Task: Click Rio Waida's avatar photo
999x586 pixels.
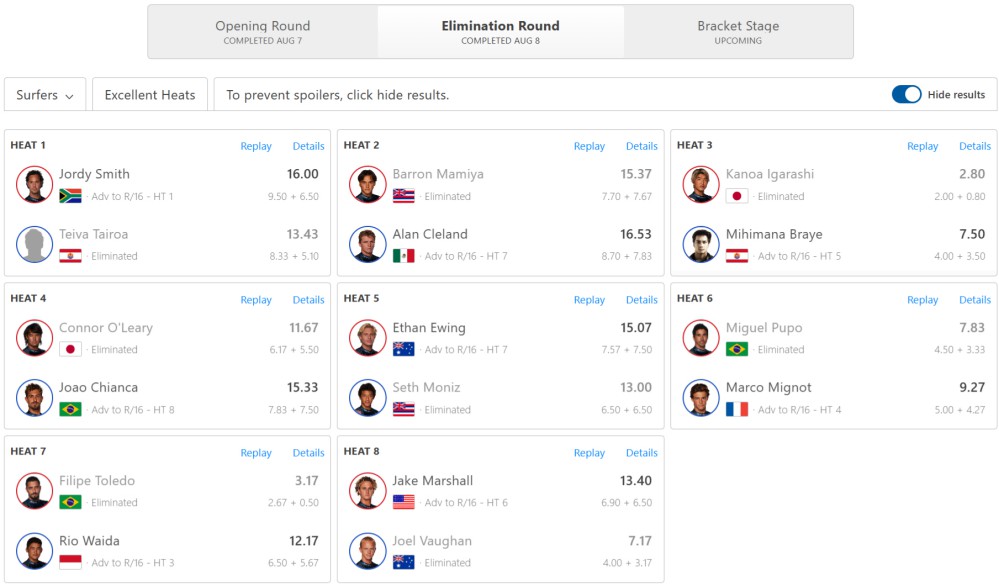Action: point(34,551)
